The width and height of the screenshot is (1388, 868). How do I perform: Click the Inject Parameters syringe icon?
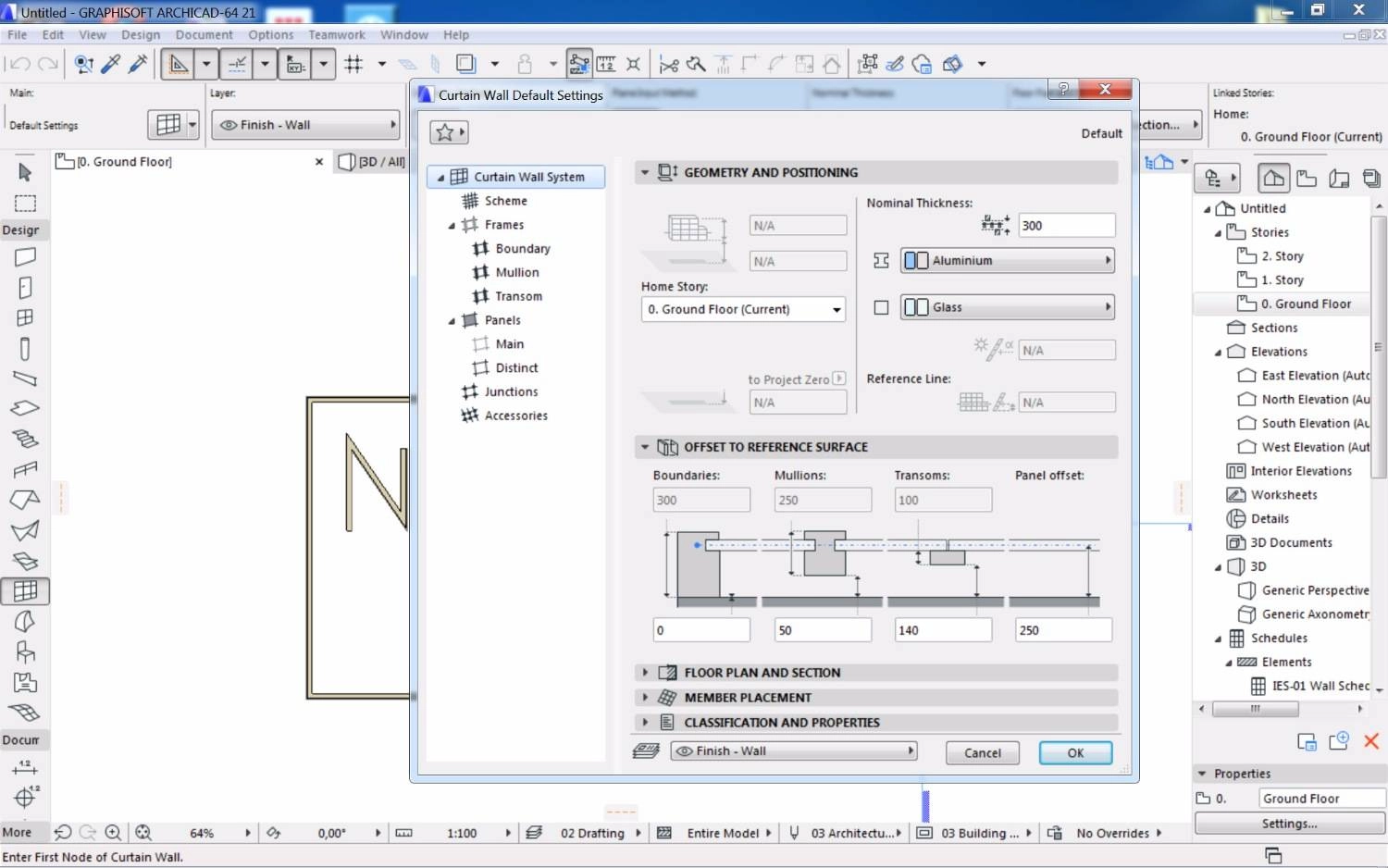pyautogui.click(x=138, y=64)
